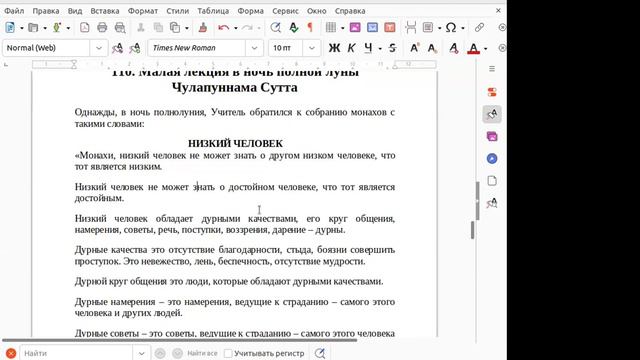Screen dimensions: 640x360
Task: Clone formatting with the paintbrush
Action: (x=203, y=27)
